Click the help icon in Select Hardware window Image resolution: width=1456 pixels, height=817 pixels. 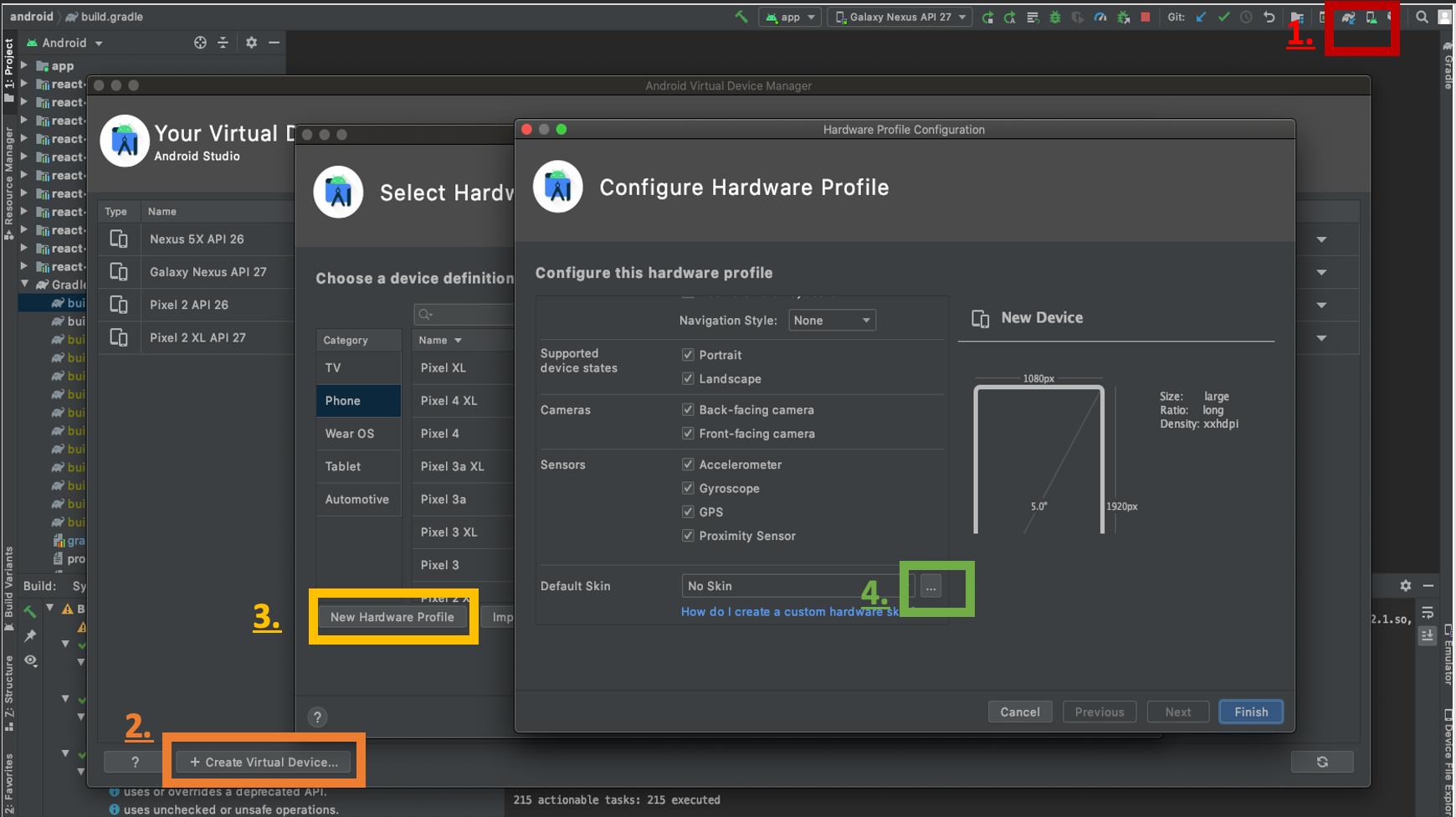click(317, 717)
